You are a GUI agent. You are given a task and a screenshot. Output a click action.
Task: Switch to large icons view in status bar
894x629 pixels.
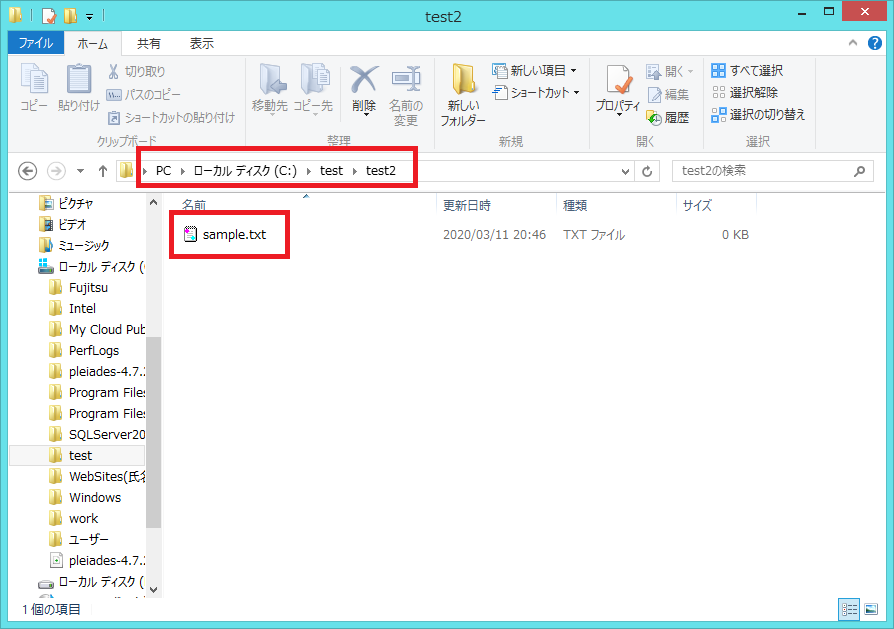coord(871,610)
